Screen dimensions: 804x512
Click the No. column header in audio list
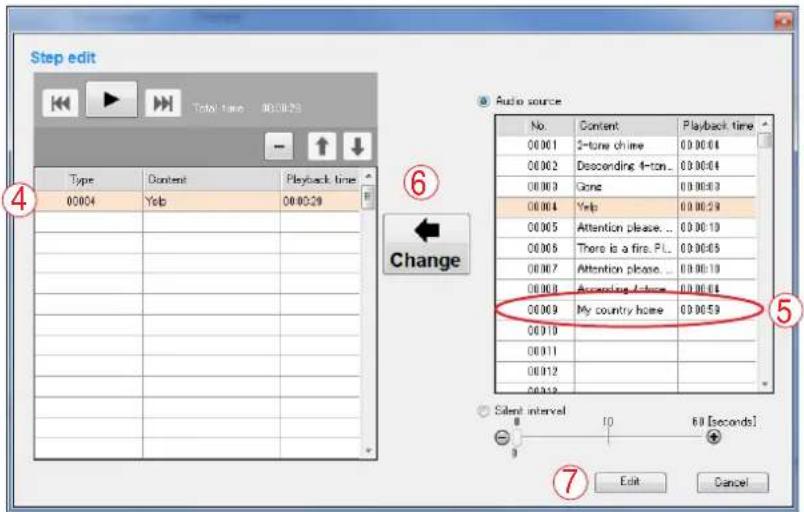point(535,126)
